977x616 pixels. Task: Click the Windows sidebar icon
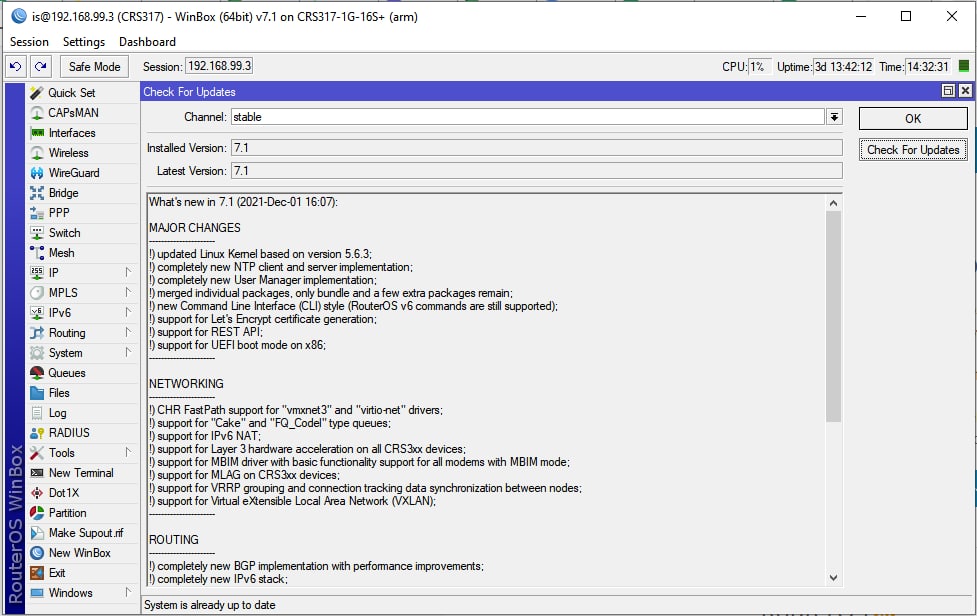tap(37, 593)
